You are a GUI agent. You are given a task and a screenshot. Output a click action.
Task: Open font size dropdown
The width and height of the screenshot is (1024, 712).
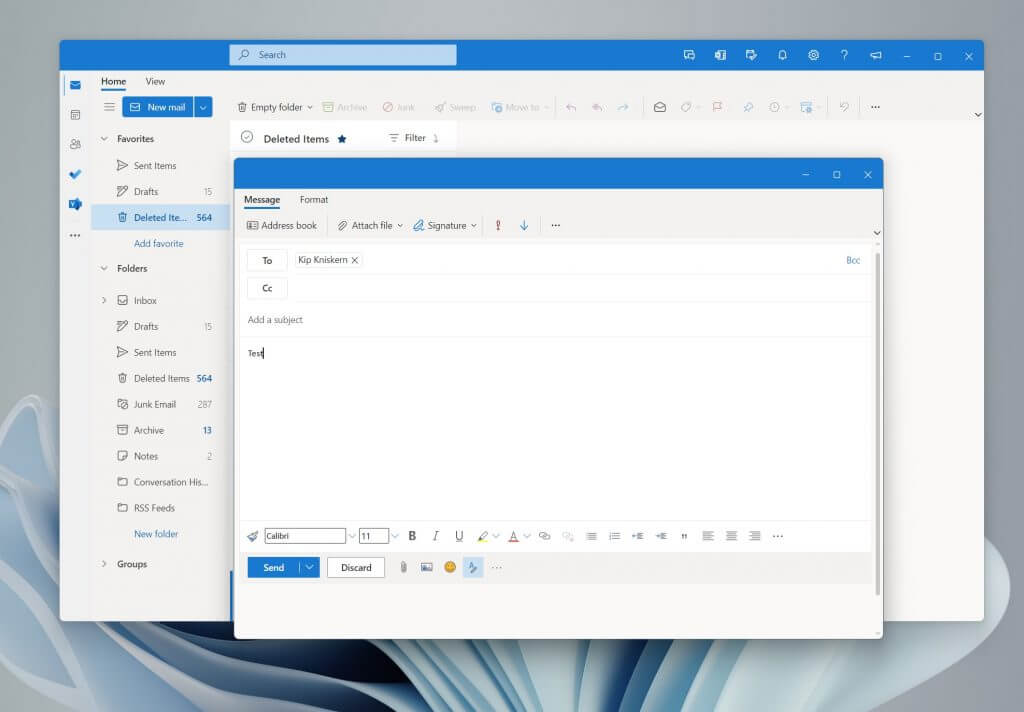394,536
